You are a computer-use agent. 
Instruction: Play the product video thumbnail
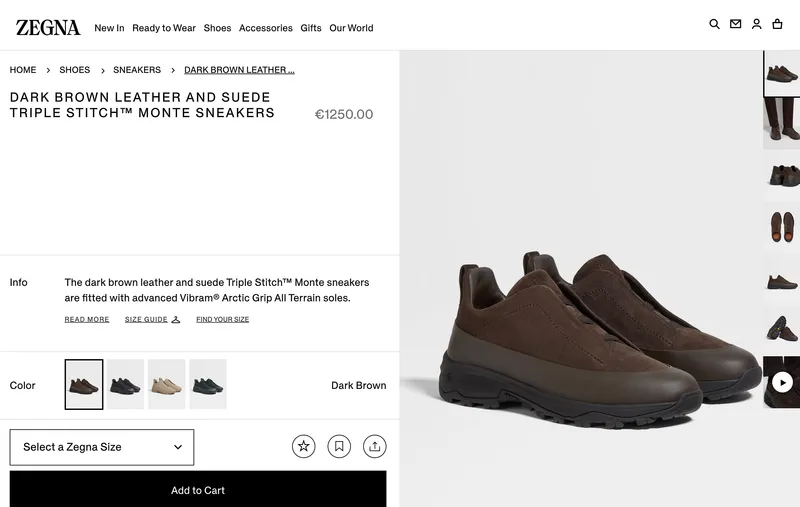pyautogui.click(x=782, y=382)
